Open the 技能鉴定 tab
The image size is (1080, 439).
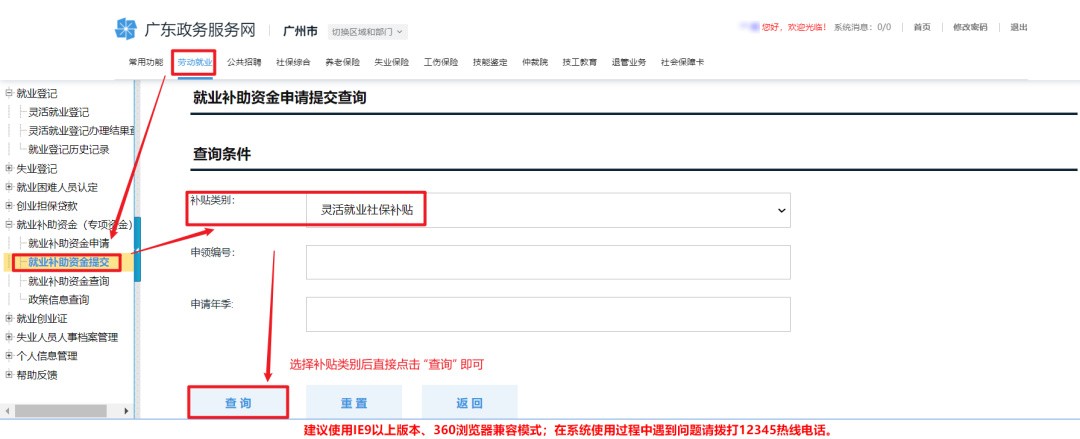(x=490, y=62)
